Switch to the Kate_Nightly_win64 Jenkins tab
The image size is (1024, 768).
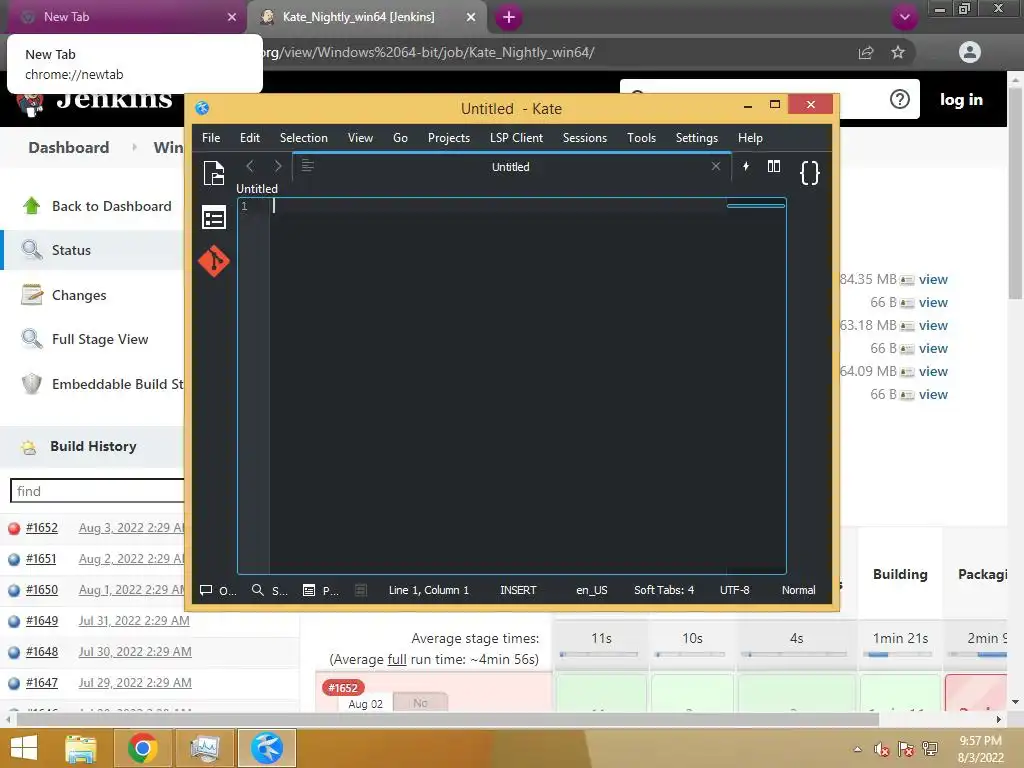click(367, 17)
